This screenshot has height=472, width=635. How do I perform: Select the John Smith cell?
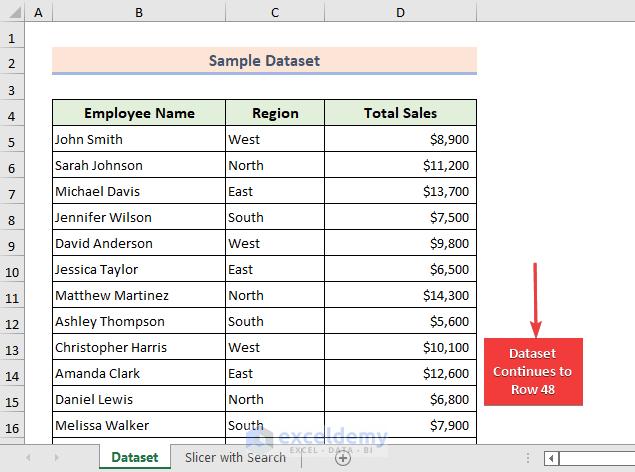[x=139, y=139]
